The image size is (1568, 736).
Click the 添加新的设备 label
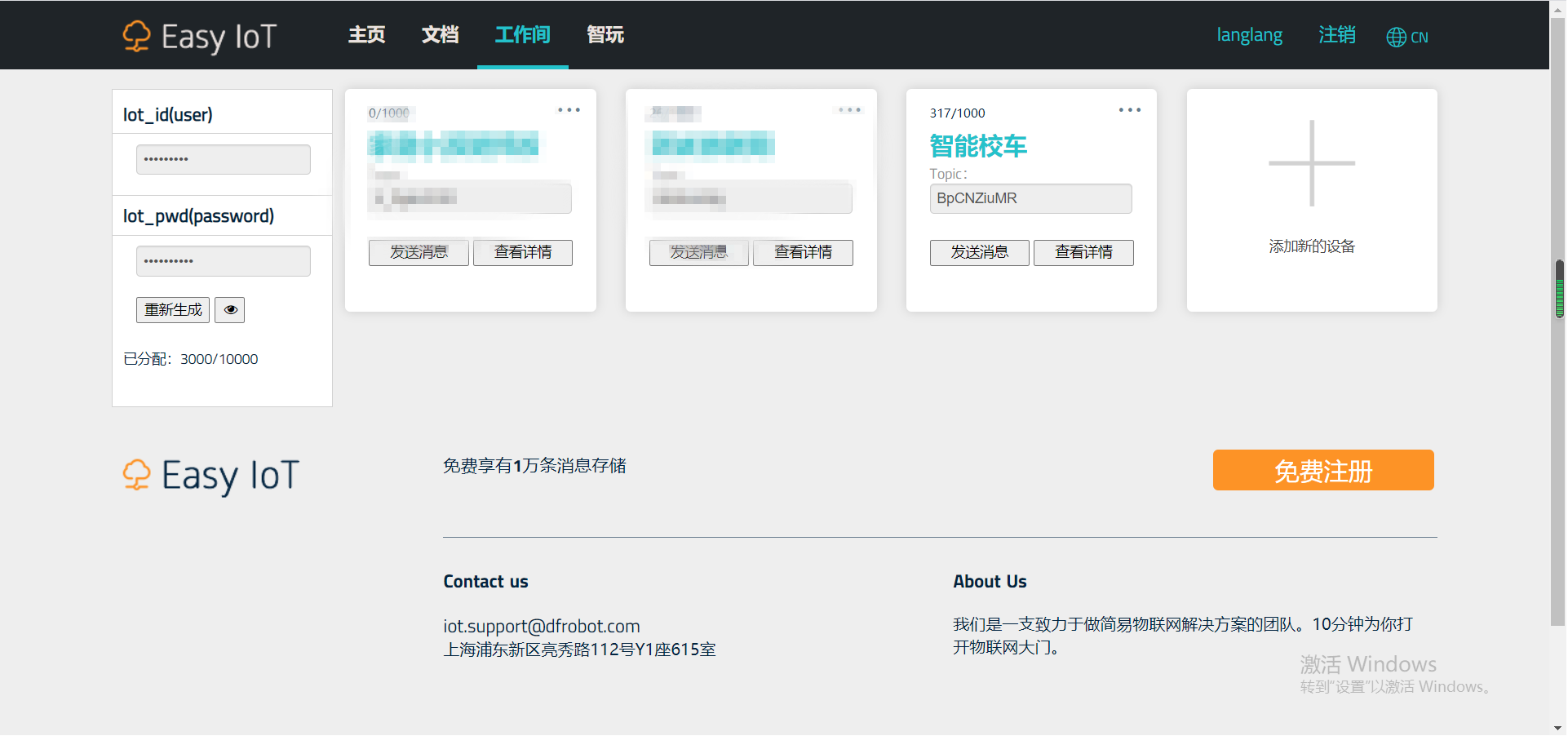1312,246
